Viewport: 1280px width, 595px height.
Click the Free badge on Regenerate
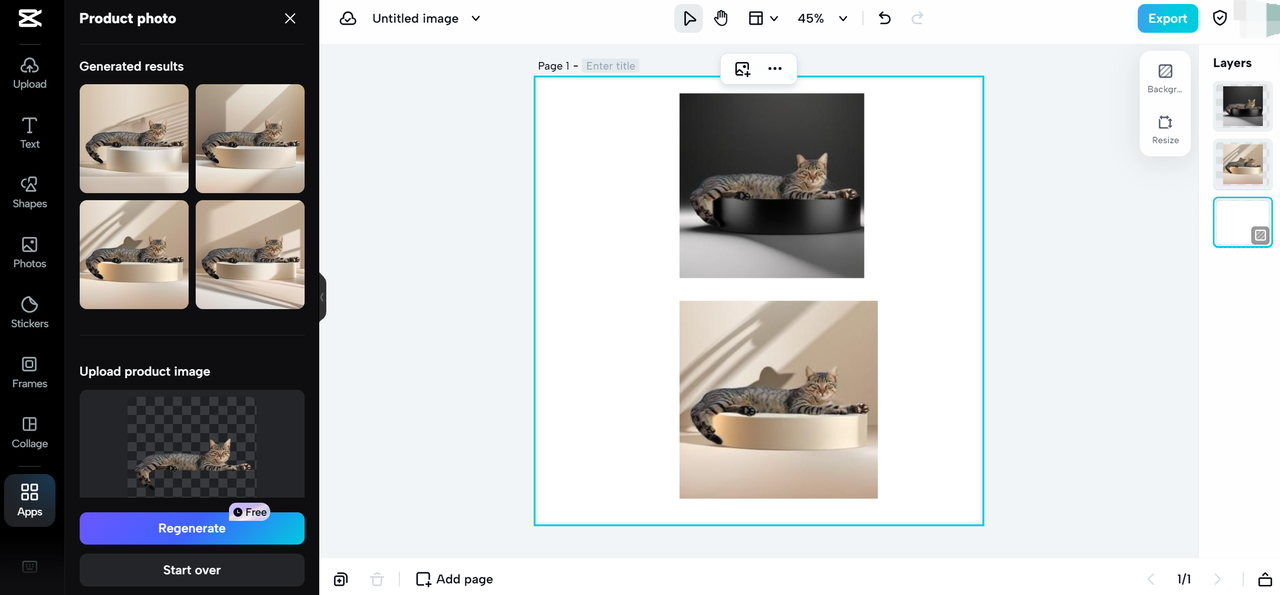click(x=250, y=512)
